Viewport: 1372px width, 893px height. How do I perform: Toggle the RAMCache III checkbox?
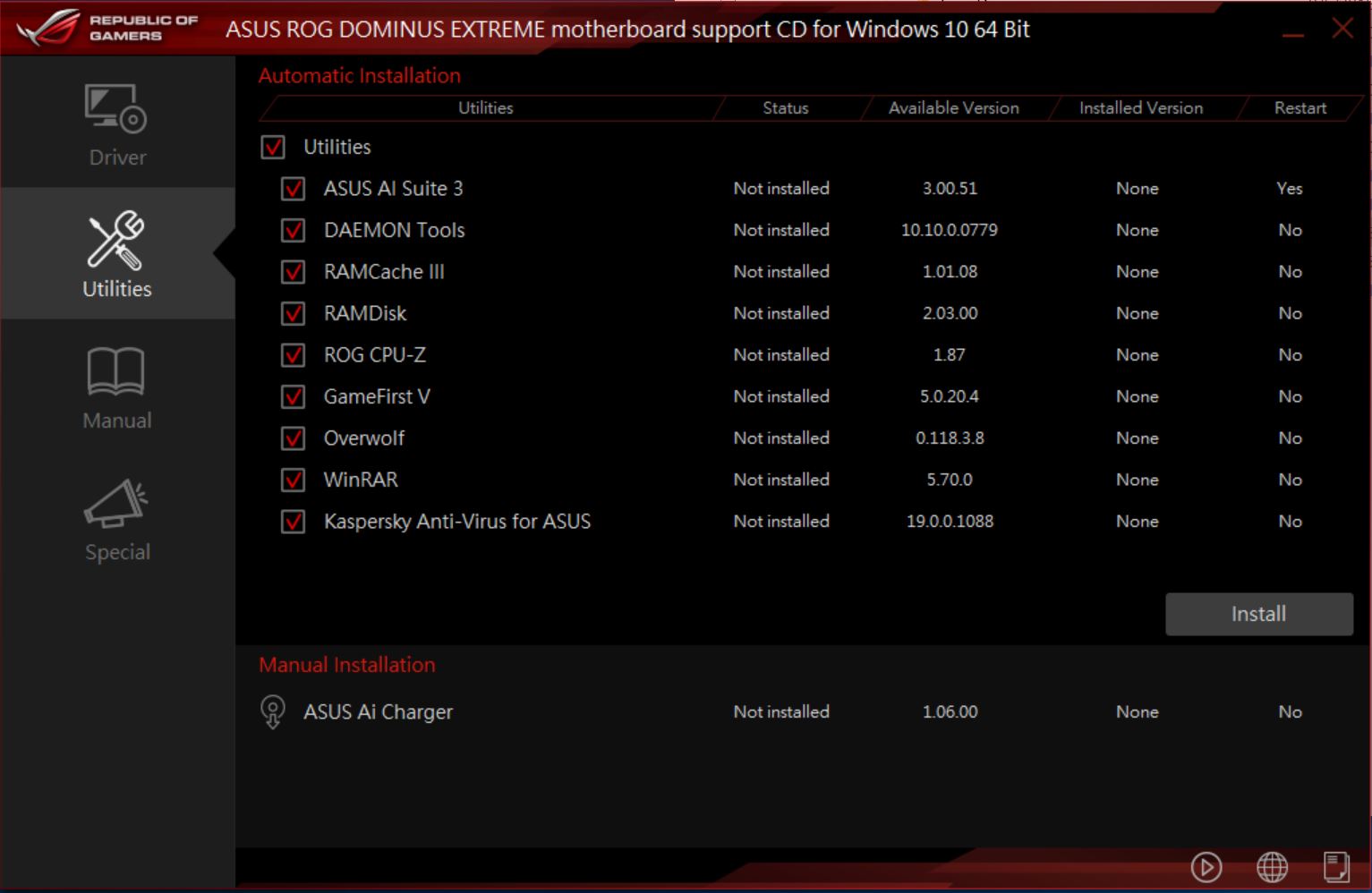(x=293, y=272)
